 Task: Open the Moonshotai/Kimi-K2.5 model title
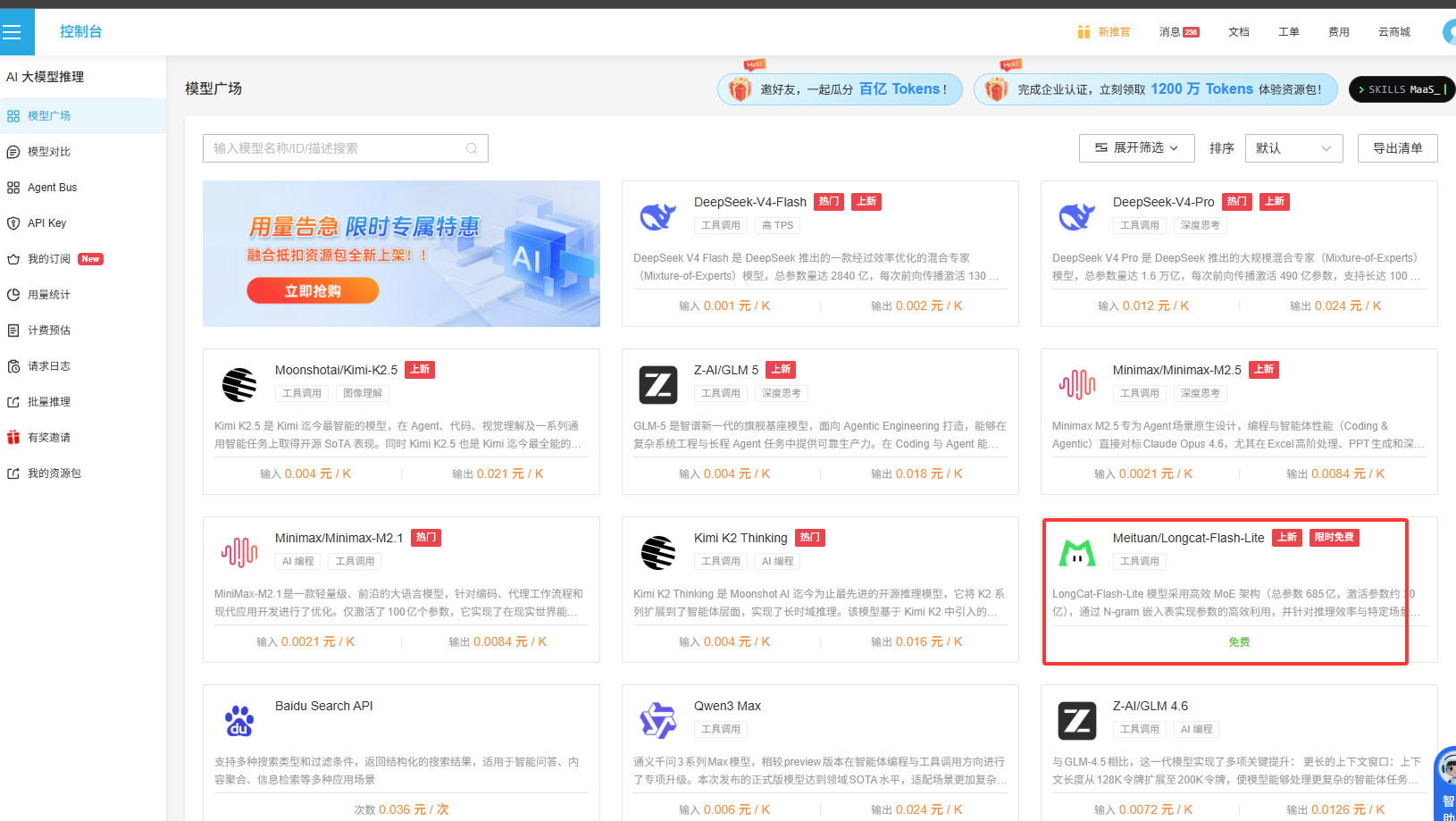click(337, 370)
